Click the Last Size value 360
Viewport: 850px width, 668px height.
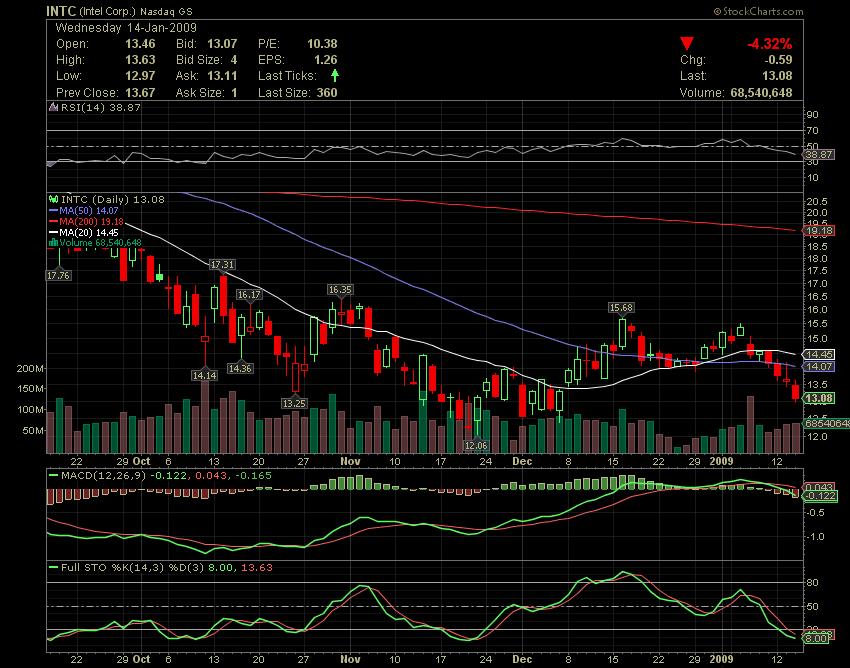coord(327,93)
